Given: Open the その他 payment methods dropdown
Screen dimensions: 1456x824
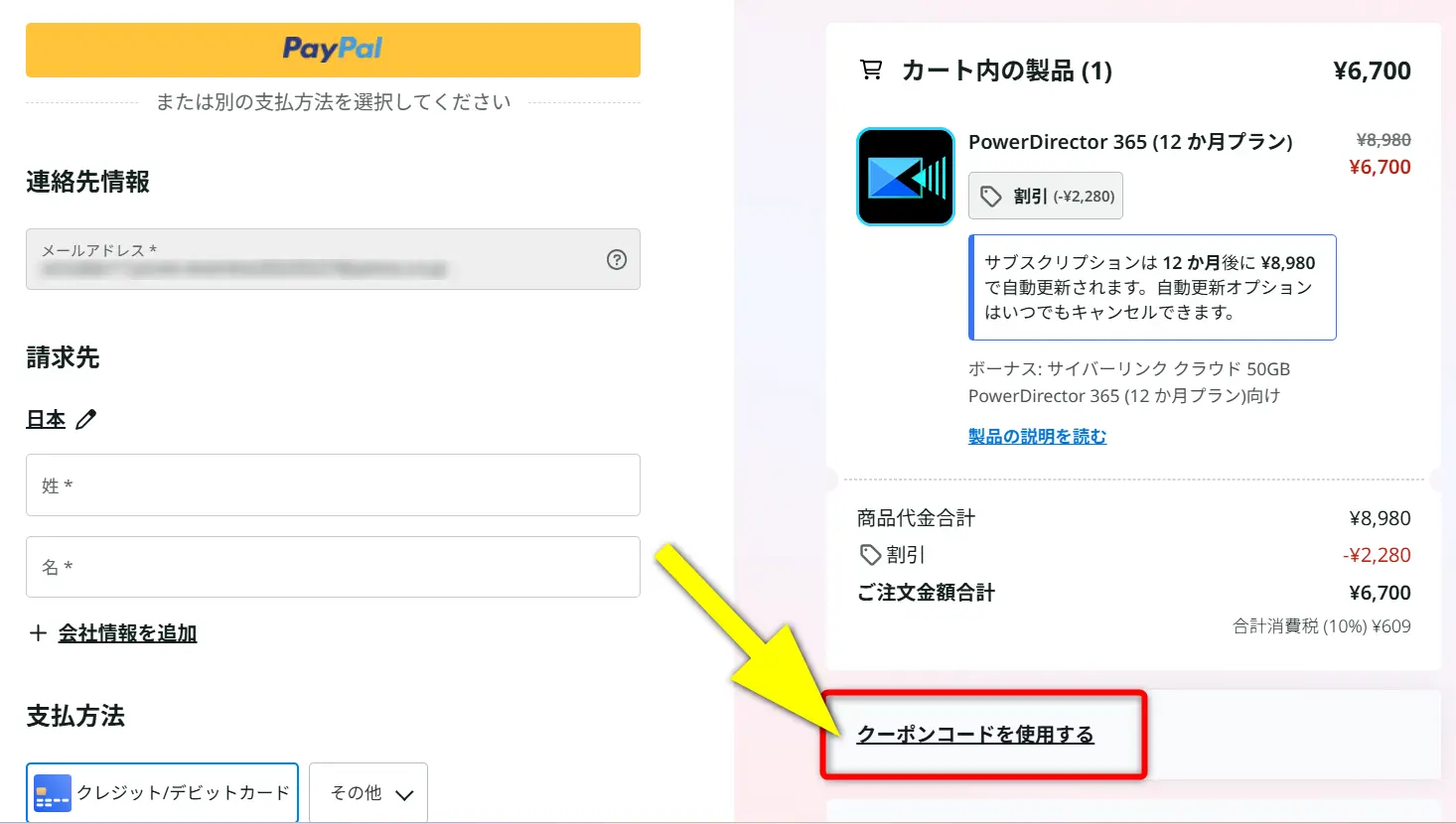Looking at the screenshot, I should 368,792.
